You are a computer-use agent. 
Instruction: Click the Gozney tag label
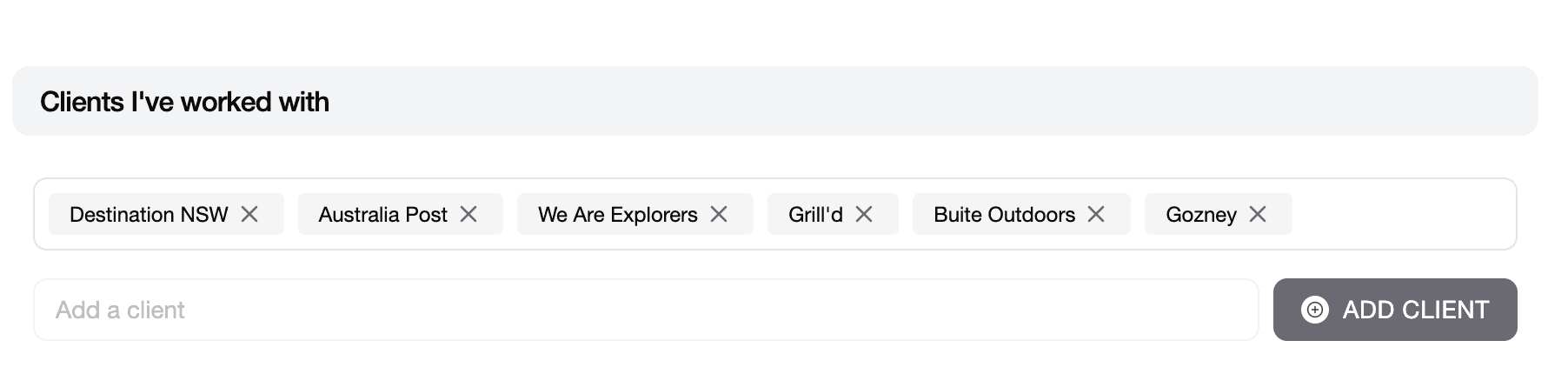click(x=1200, y=215)
